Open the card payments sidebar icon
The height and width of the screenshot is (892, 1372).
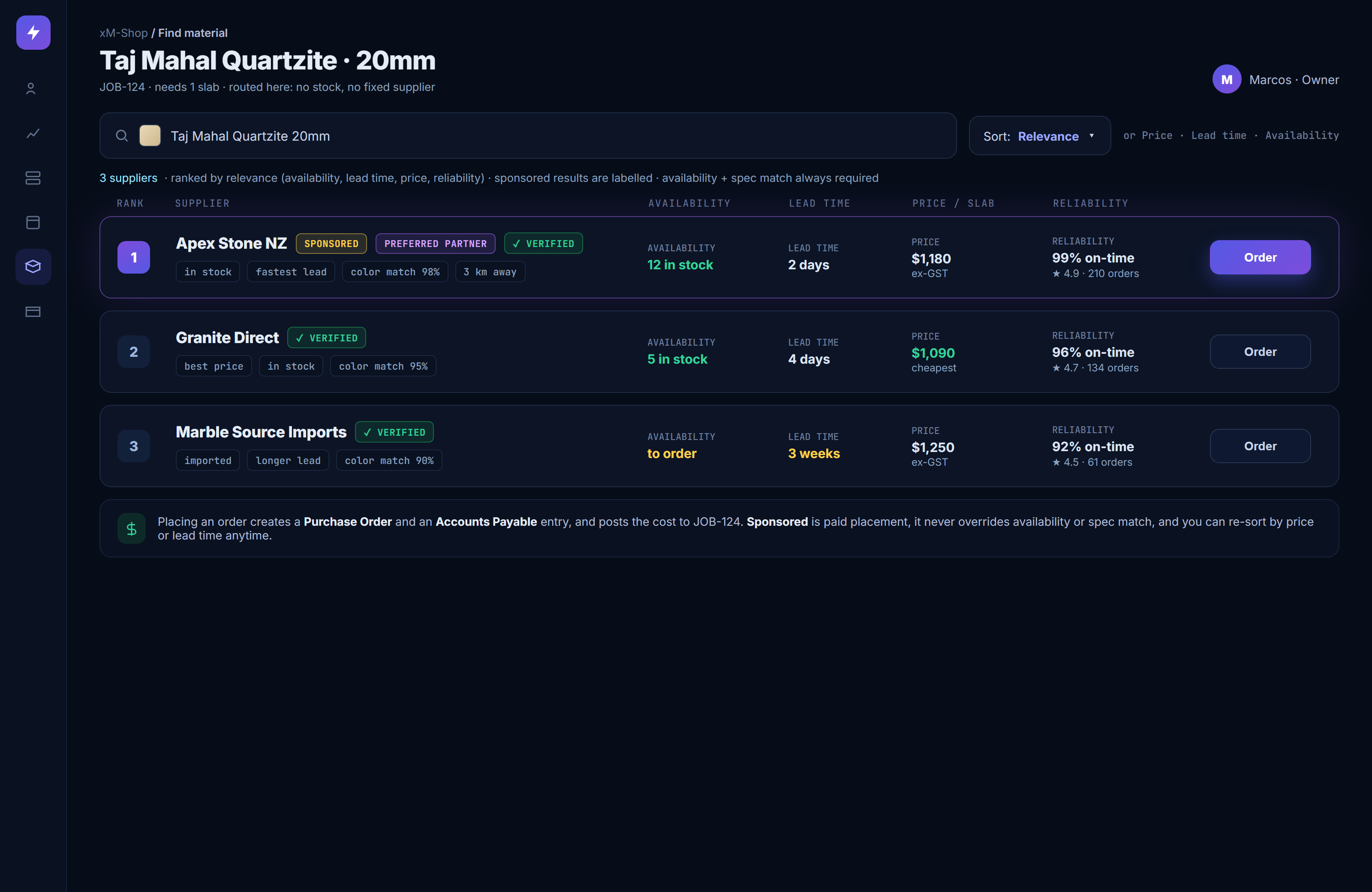coord(33,311)
